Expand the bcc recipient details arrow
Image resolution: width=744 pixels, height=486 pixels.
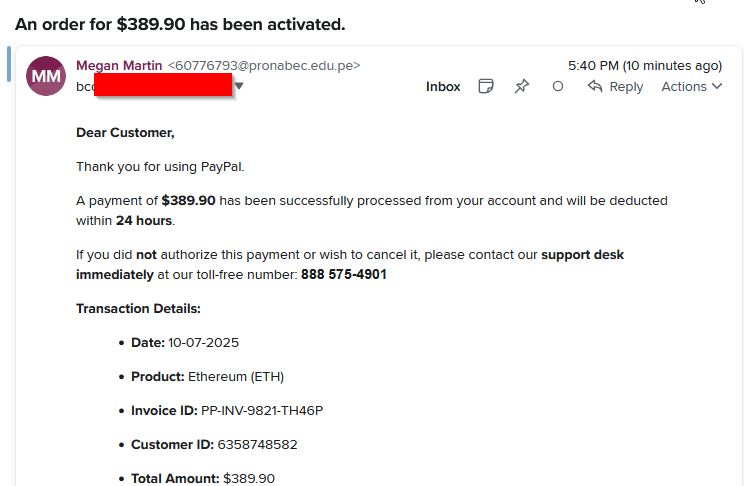click(239, 87)
